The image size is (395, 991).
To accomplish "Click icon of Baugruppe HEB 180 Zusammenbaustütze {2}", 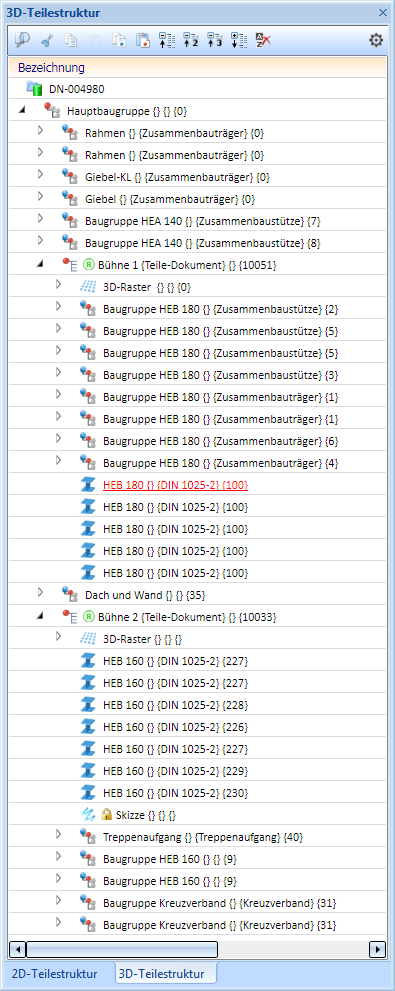I will point(87,309).
